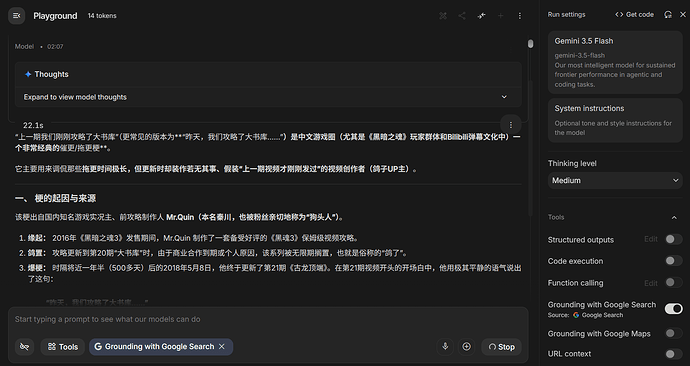Remove the Grounding with Google Search chip
The image size is (690, 366).
pyautogui.click(x=222, y=347)
